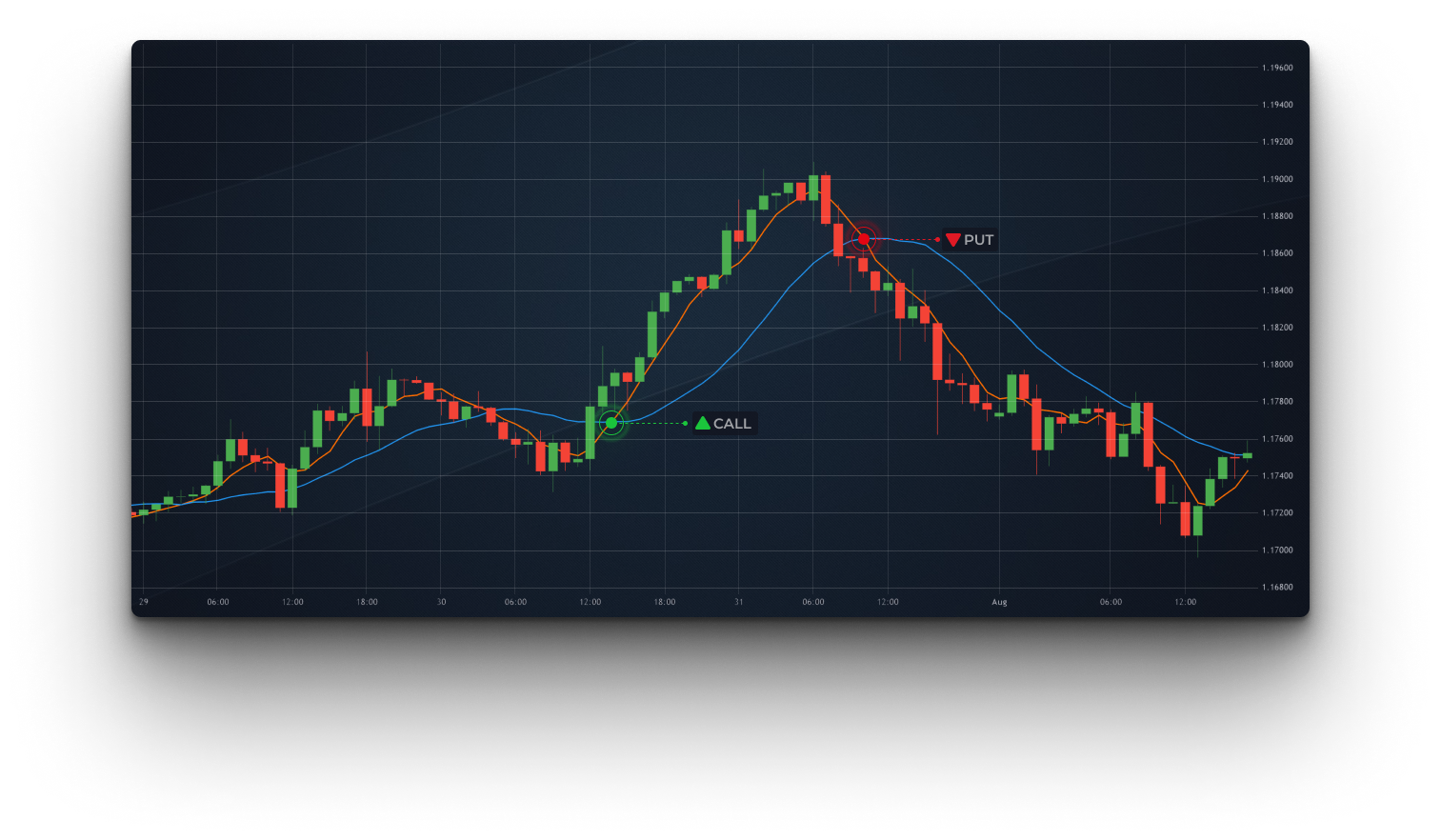Click the red PUT triangle icon
Viewport: 1441px width, 840px height.
952,240
